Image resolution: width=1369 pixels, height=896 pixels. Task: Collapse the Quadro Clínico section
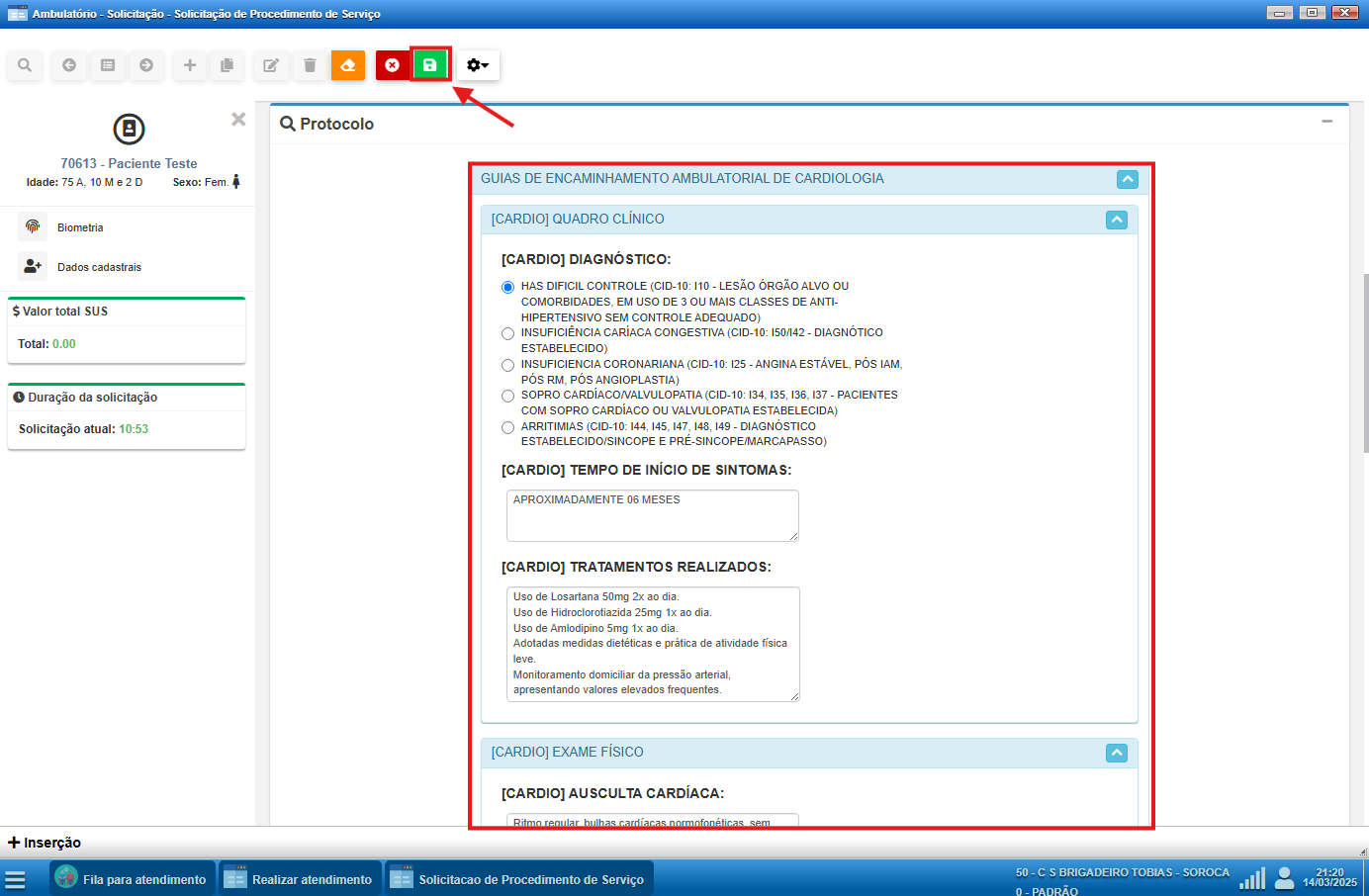1116,220
